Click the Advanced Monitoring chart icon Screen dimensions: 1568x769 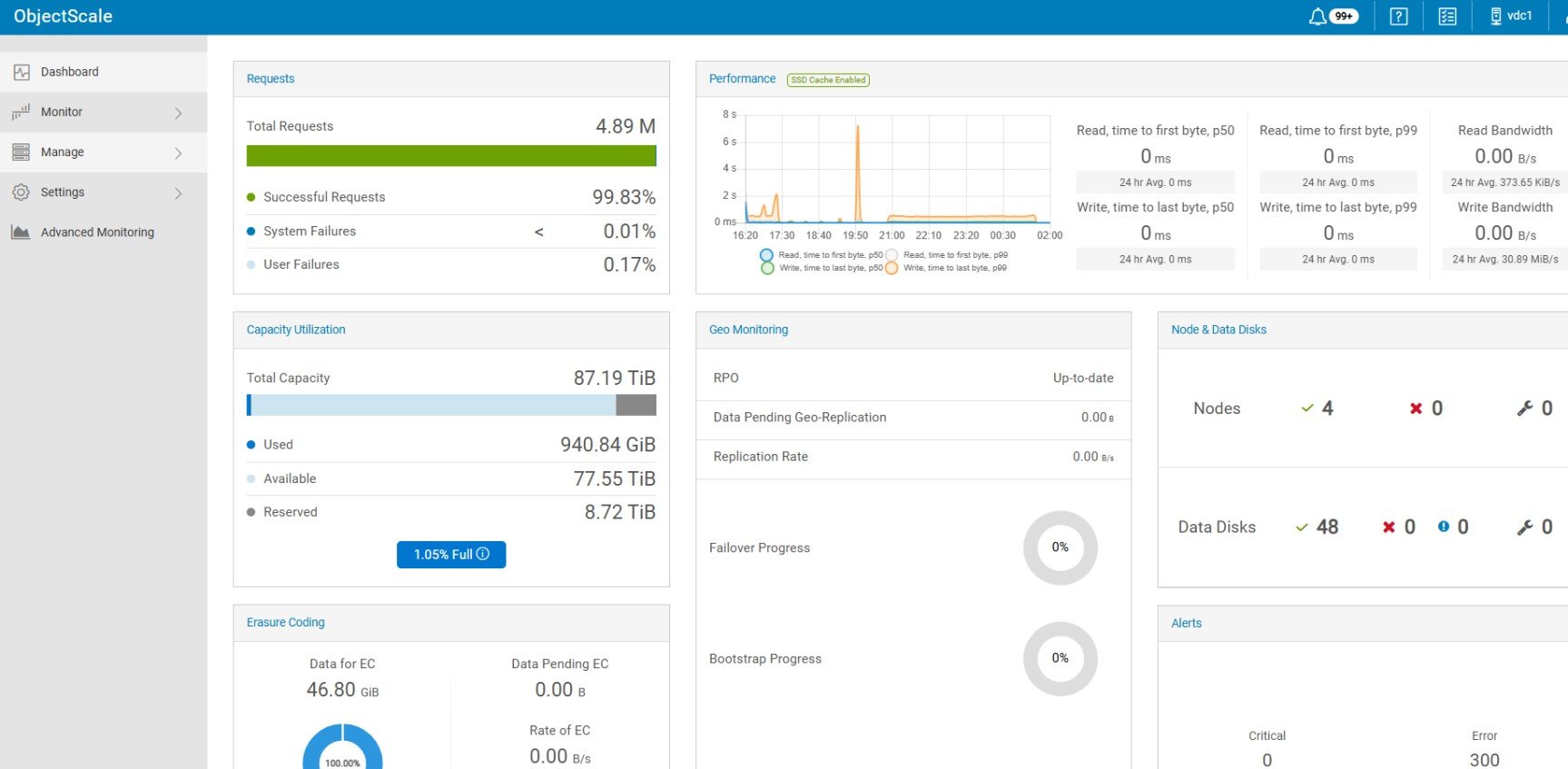(x=21, y=232)
